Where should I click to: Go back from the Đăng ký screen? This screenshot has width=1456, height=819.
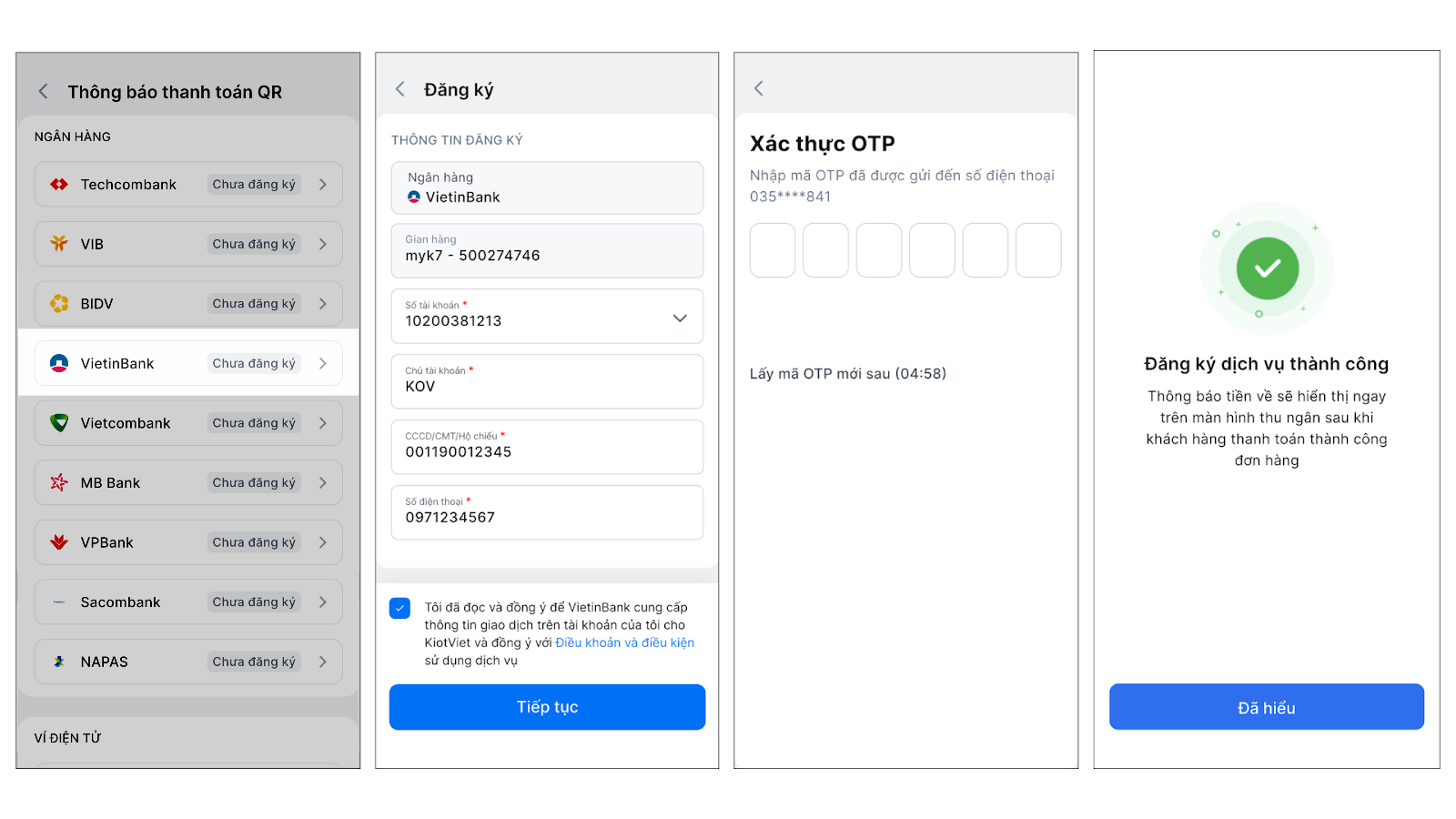pyautogui.click(x=399, y=89)
